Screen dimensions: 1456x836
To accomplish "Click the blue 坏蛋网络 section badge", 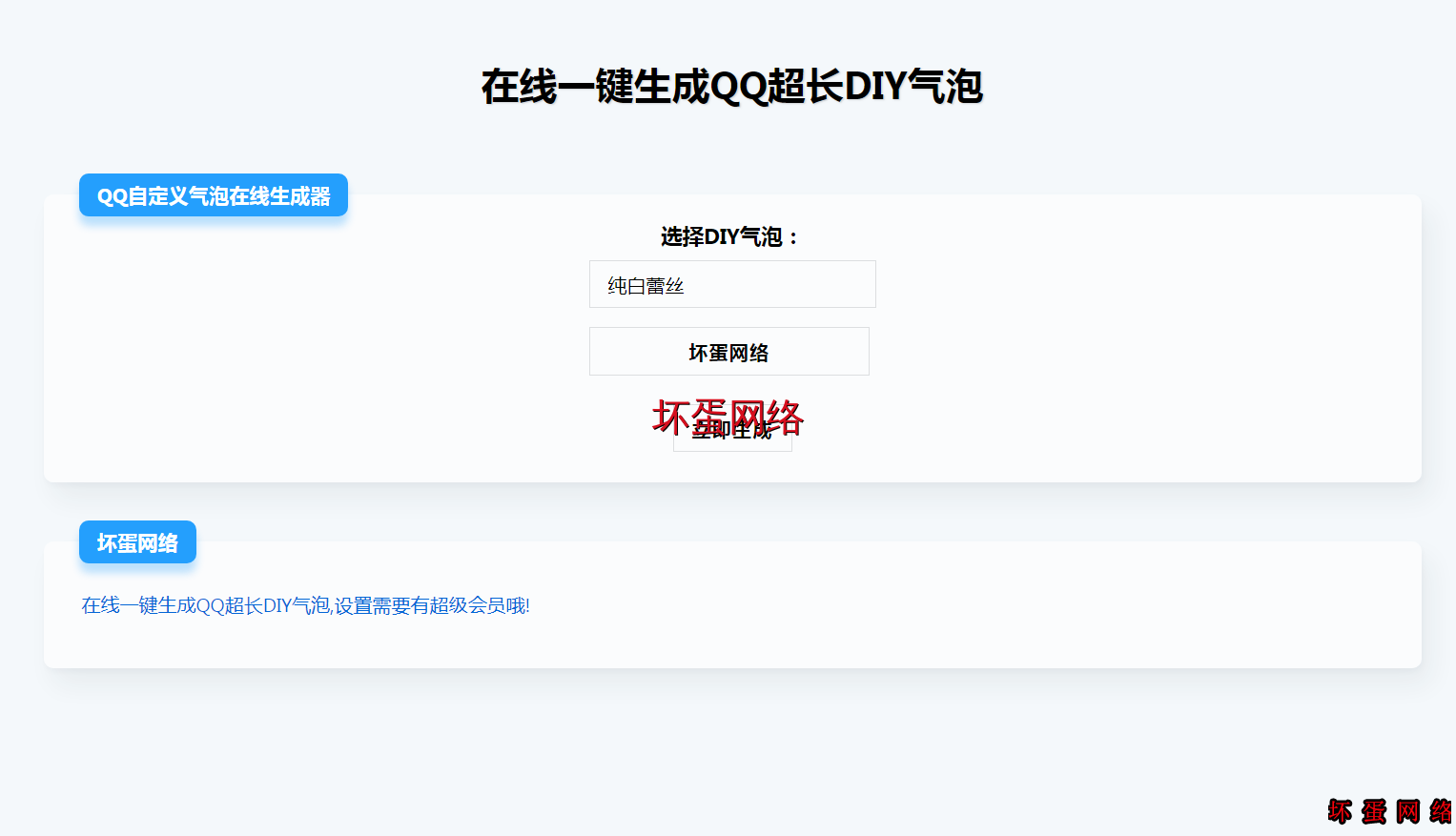I will coord(137,542).
